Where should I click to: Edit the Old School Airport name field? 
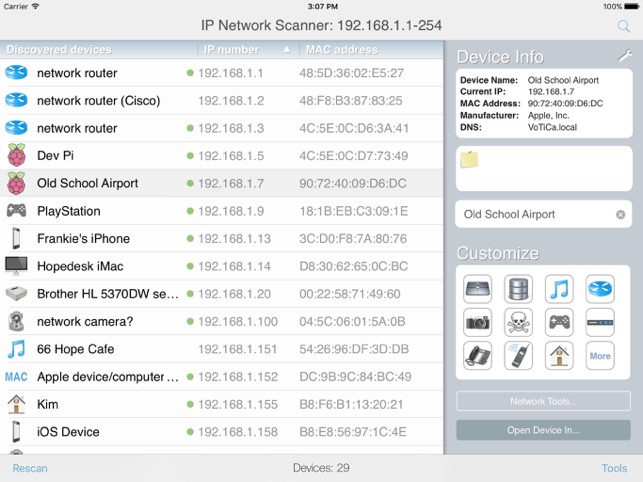point(543,214)
